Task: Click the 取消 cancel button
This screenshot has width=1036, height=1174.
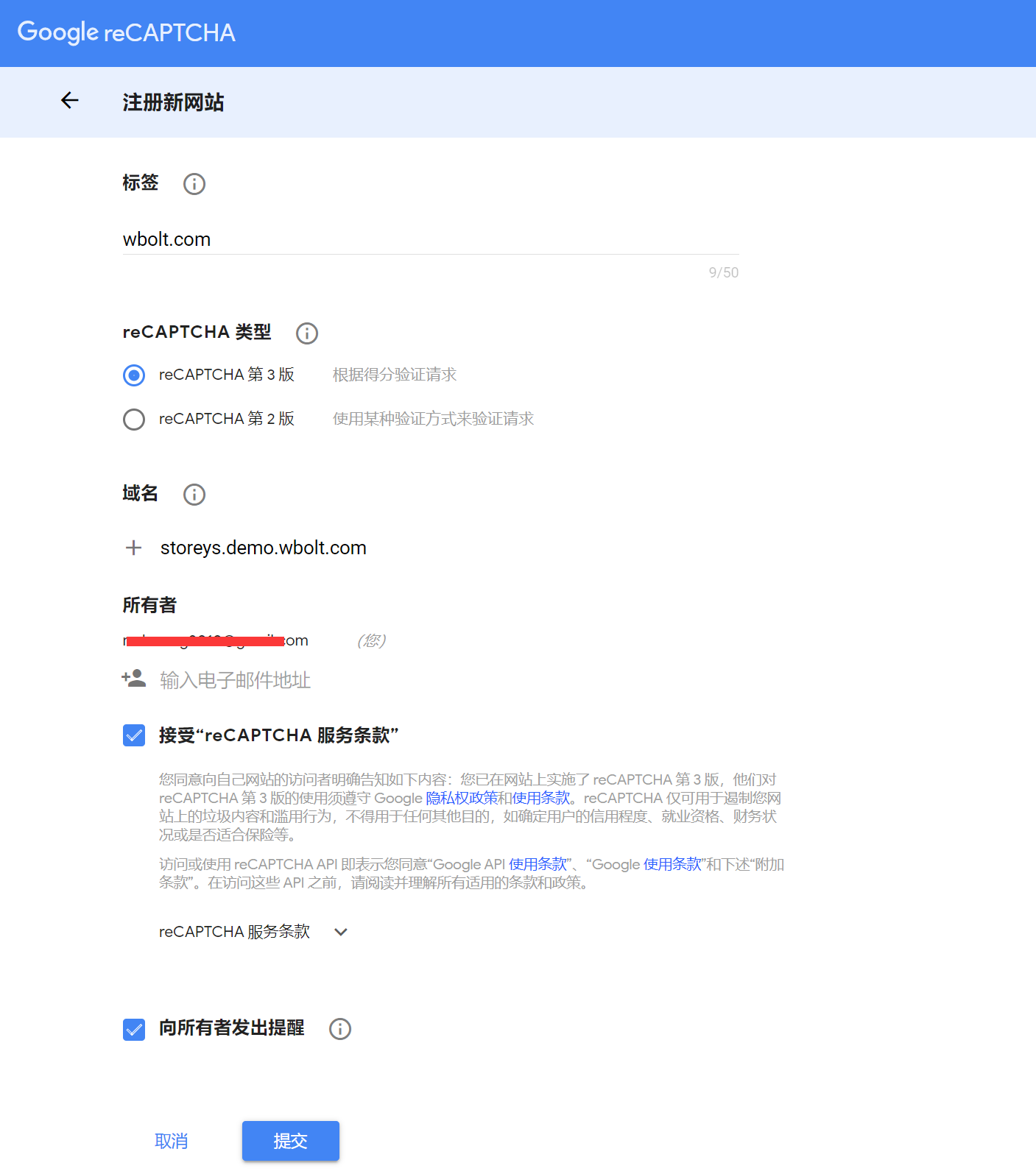Action: coord(172,1141)
